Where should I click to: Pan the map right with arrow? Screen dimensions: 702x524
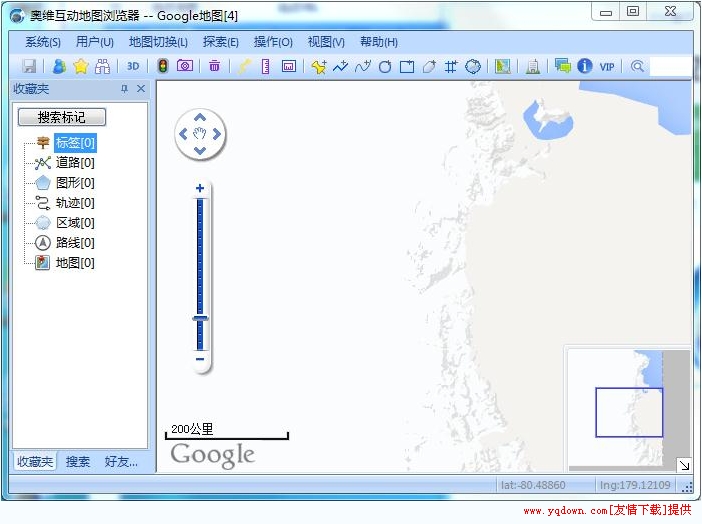217,134
